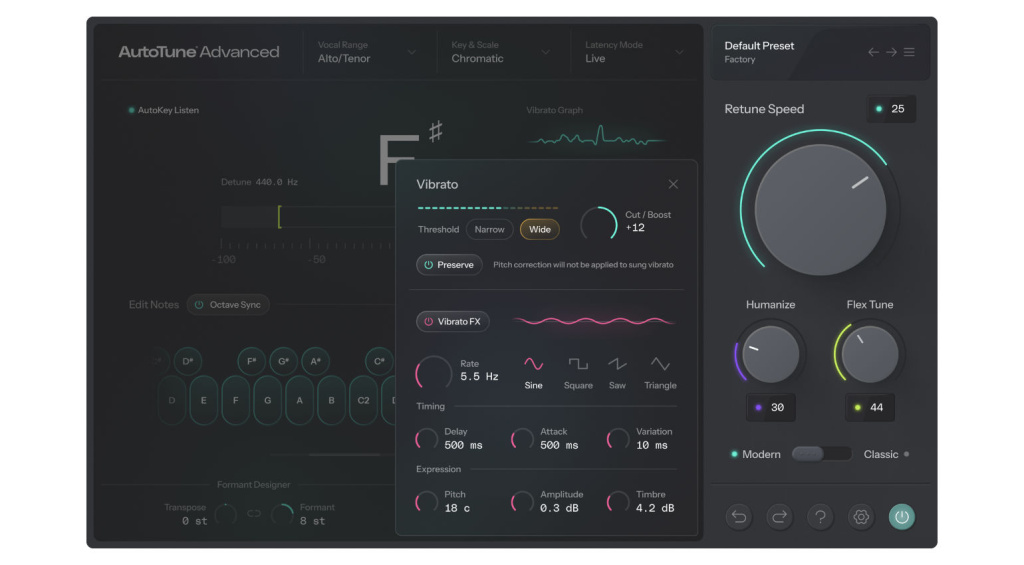This screenshot has width=1024, height=565.
Task: Select Wide threshold option
Action: (x=539, y=229)
